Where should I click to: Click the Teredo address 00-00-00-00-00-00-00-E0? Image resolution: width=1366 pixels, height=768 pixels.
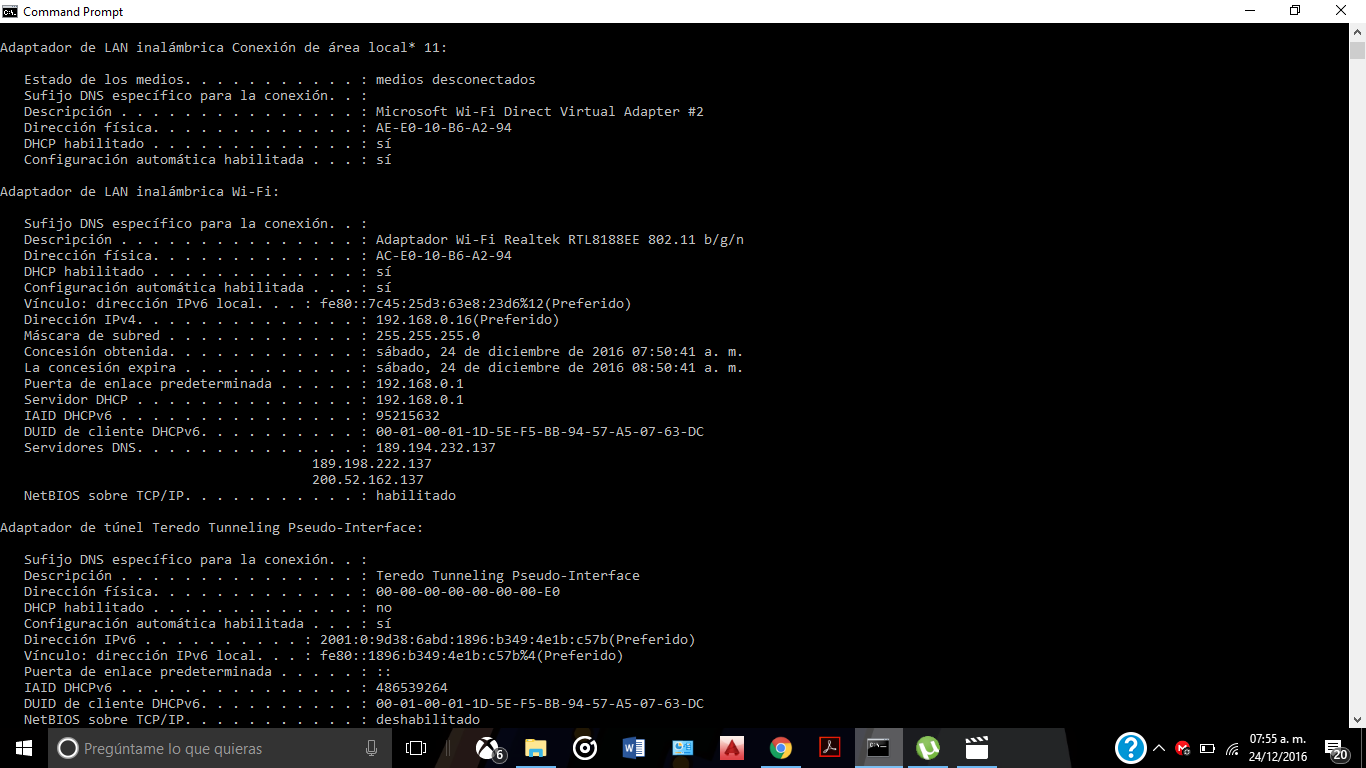click(468, 592)
